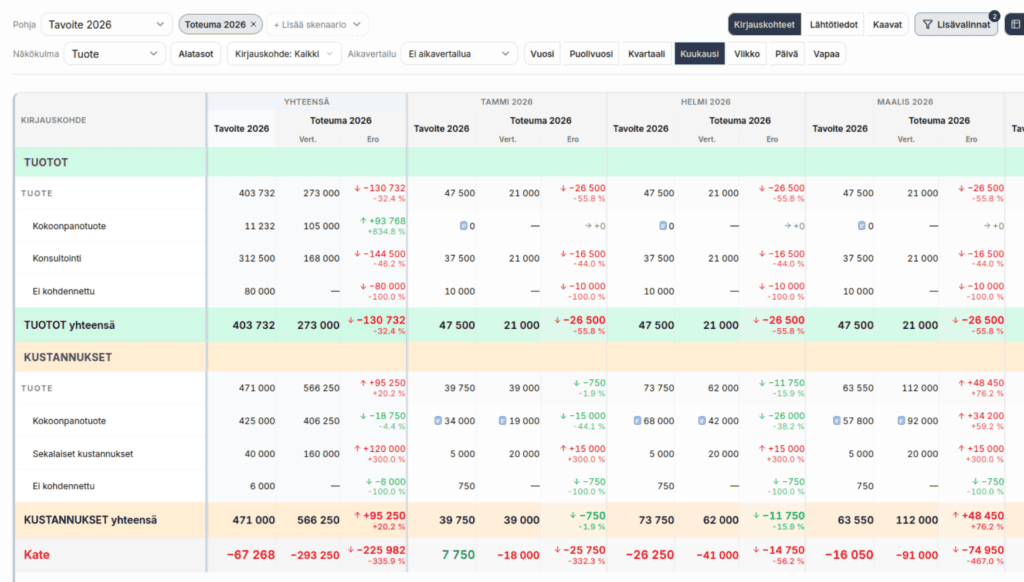The image size is (1024, 582).
Task: Go to the Kaavat tab
Action: click(x=887, y=25)
